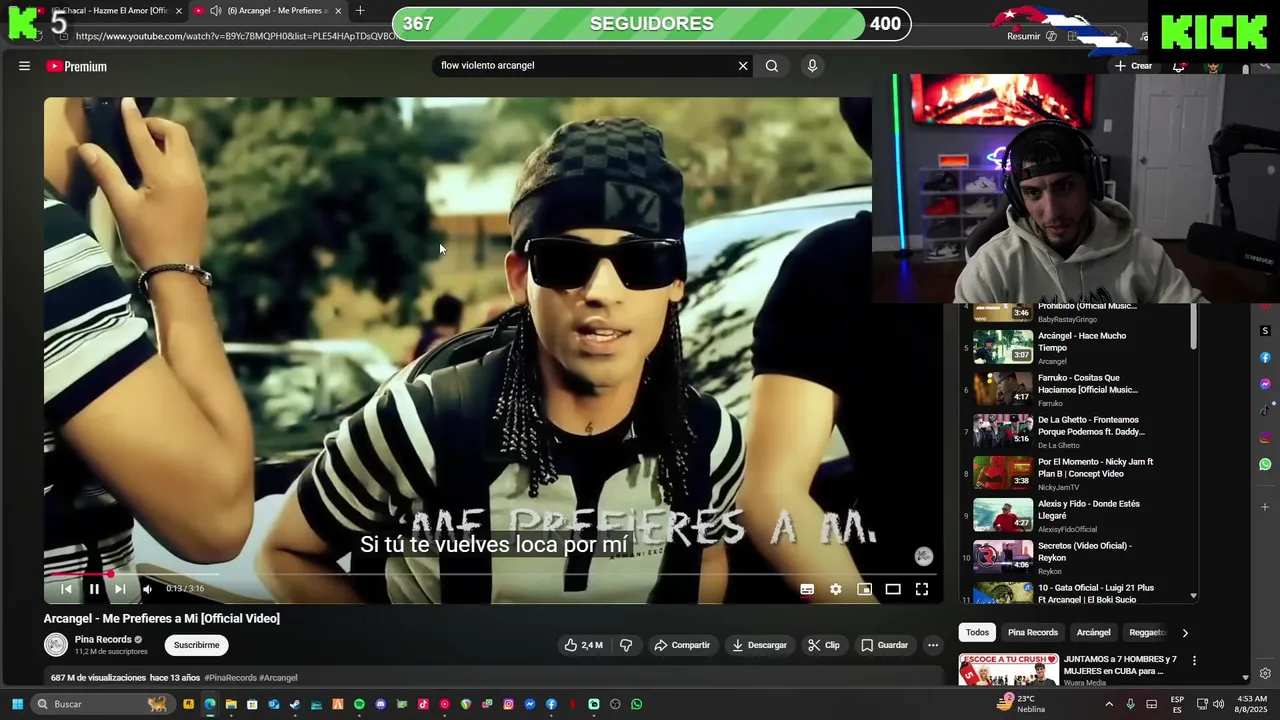
Task: Skip to the next video
Action: [120, 589]
